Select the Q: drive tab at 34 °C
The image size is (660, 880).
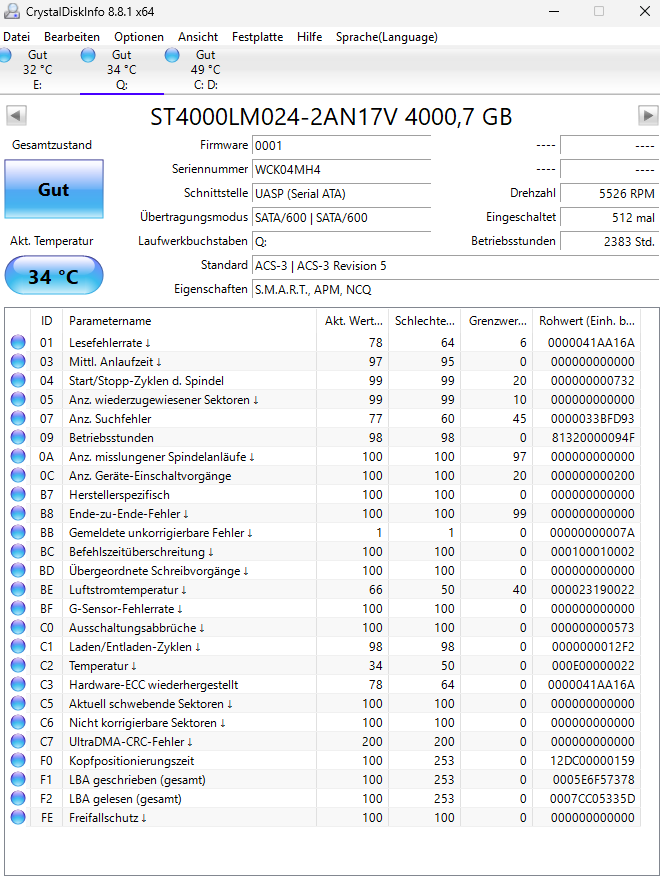[122, 70]
